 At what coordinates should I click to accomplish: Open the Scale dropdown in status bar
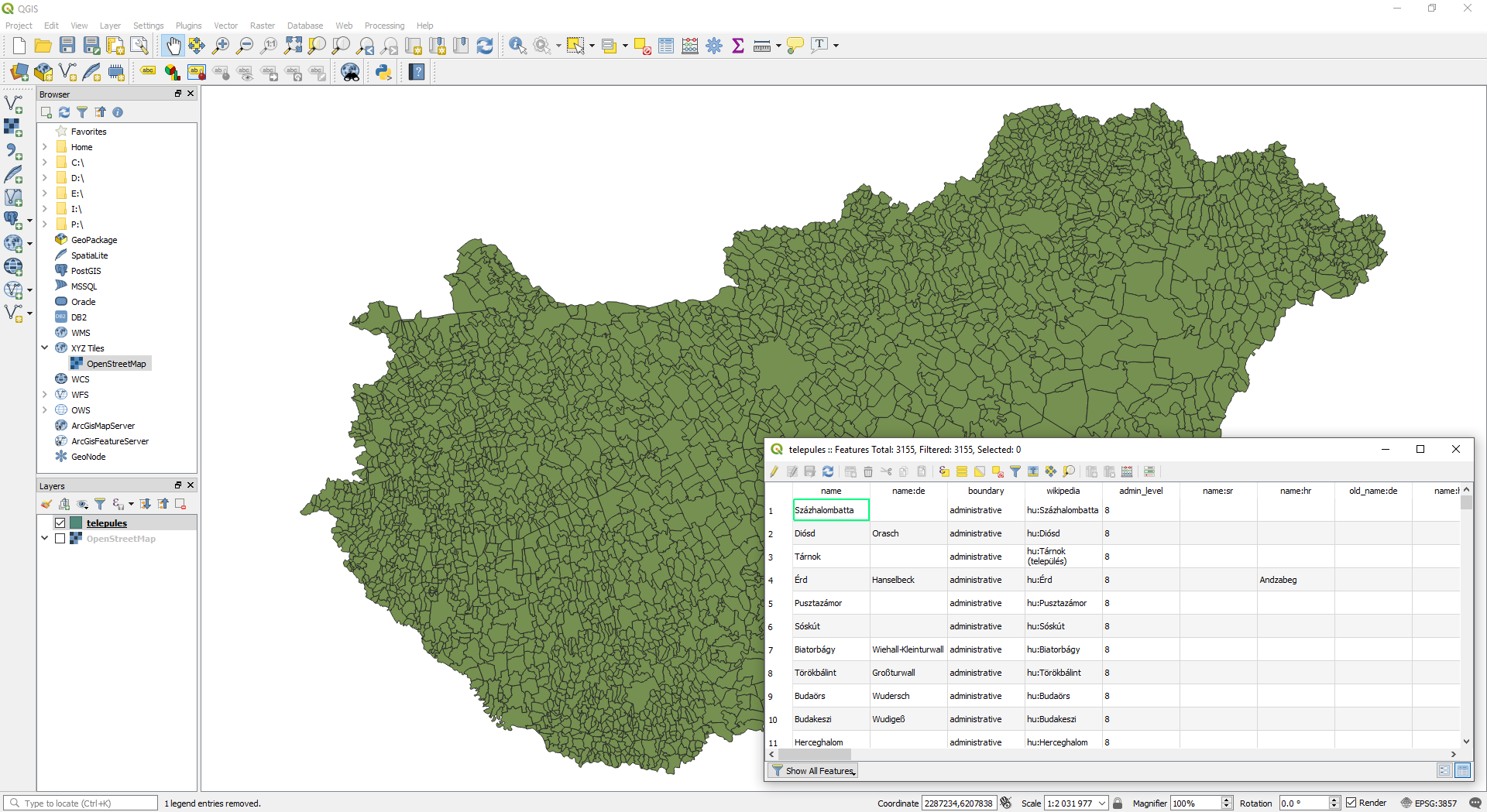tap(1102, 803)
